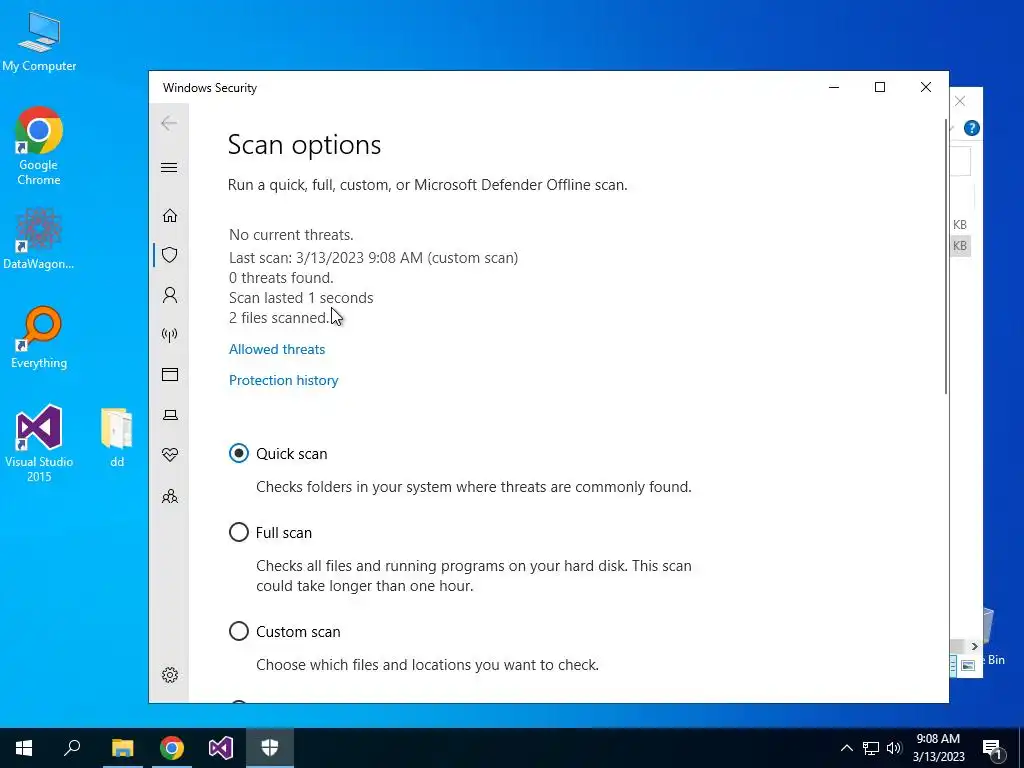The width and height of the screenshot is (1024, 768).
Task: Select the Full scan radio button
Action: [239, 532]
